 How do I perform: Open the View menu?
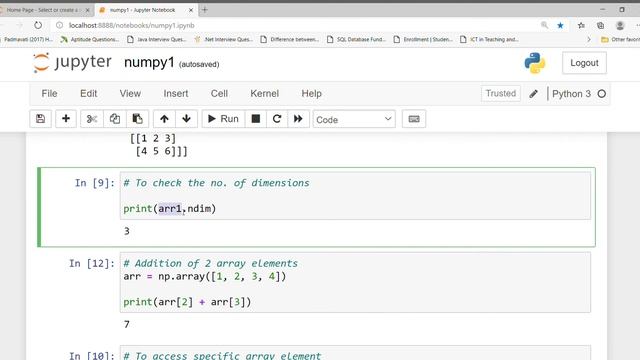pos(130,93)
